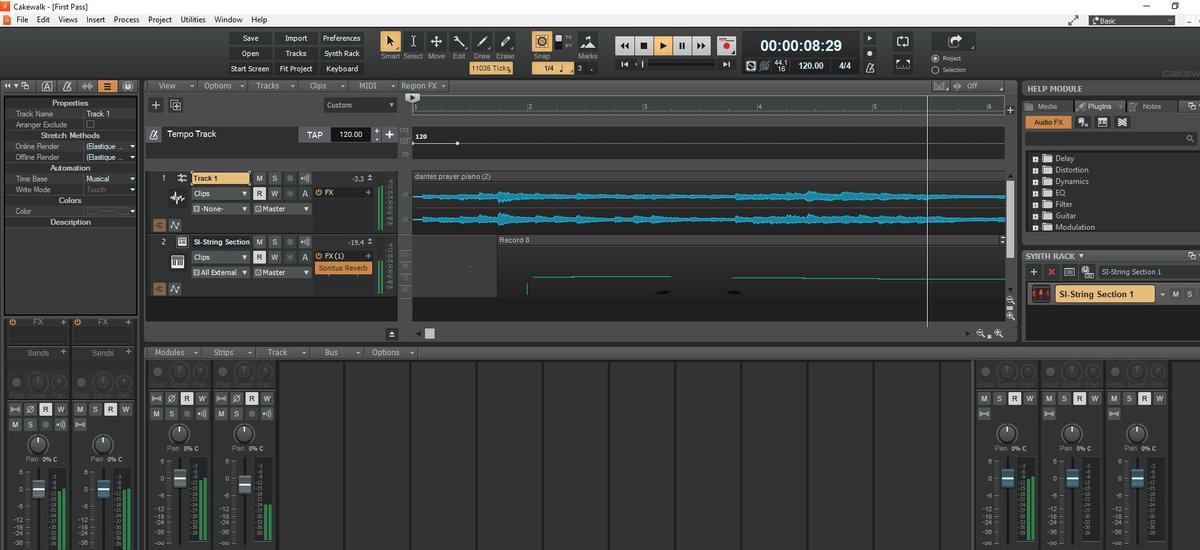Expand the Dynamics plugin folder
Viewport: 1200px width, 550px height.
tap(1036, 182)
